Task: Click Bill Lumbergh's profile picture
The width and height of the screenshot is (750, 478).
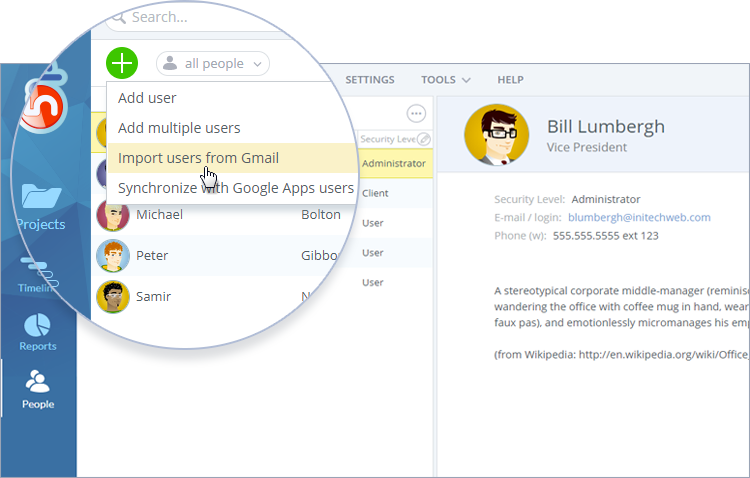Action: [496, 135]
